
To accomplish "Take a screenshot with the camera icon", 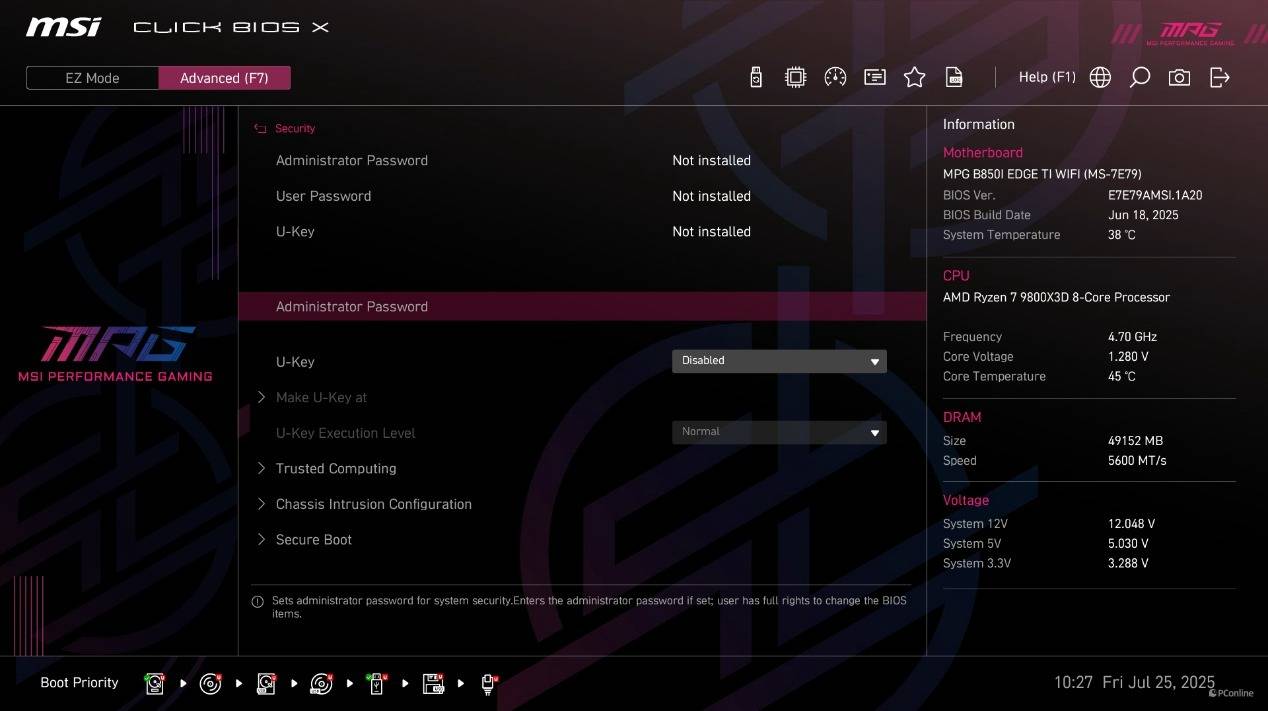I will 1179,78.
